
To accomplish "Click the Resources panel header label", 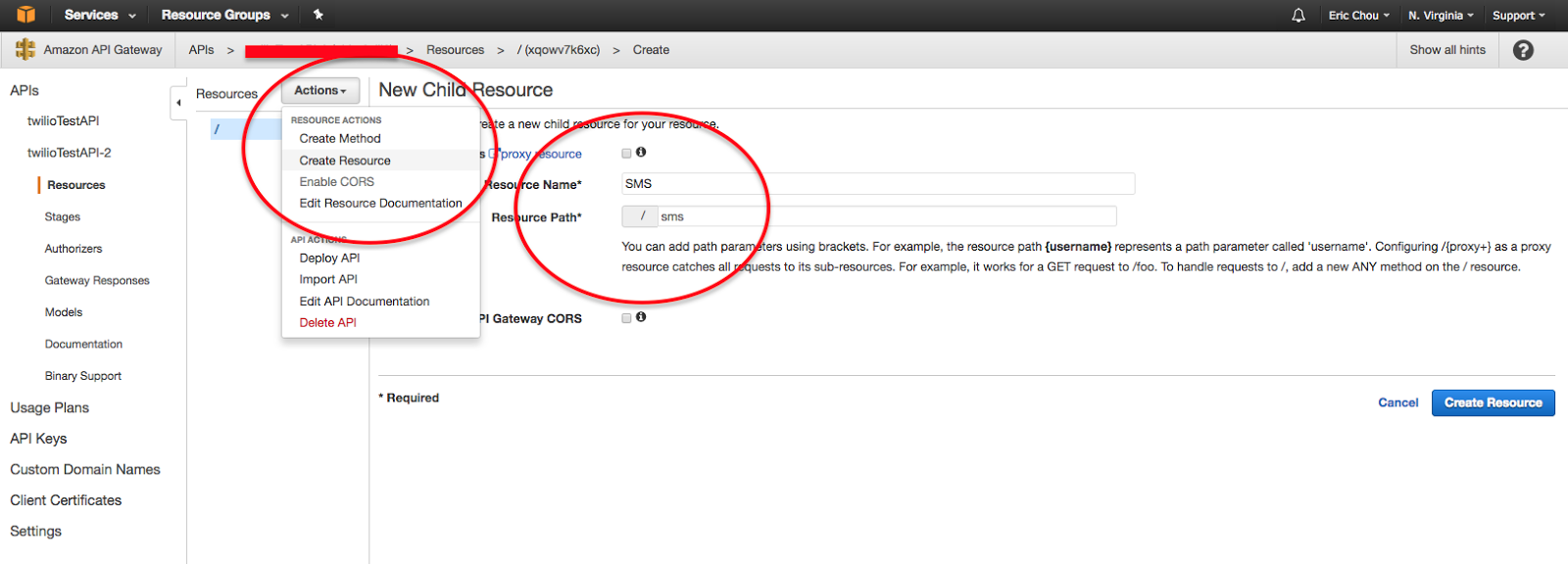I will tap(226, 94).
